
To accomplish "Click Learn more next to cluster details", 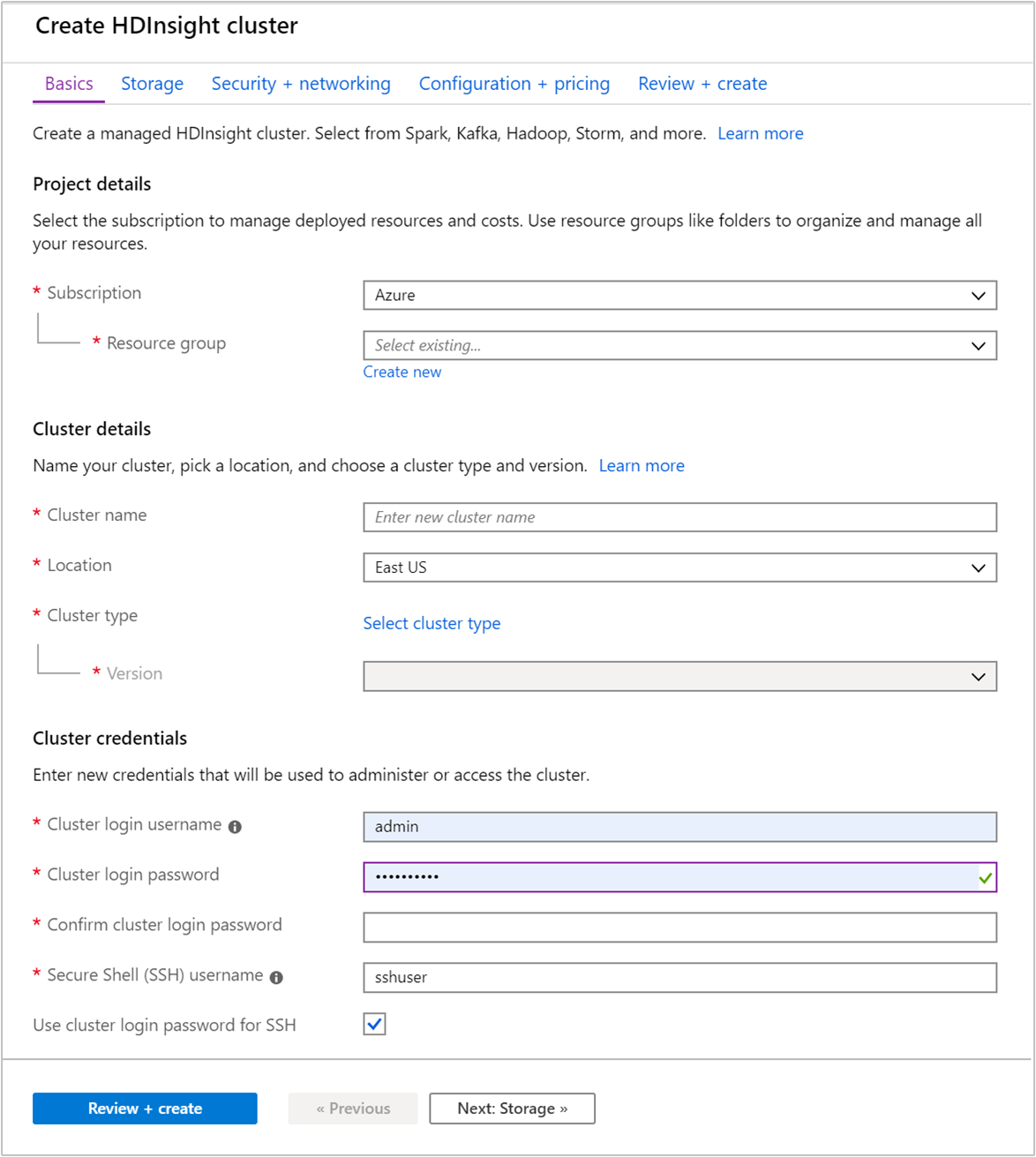I will point(642,465).
